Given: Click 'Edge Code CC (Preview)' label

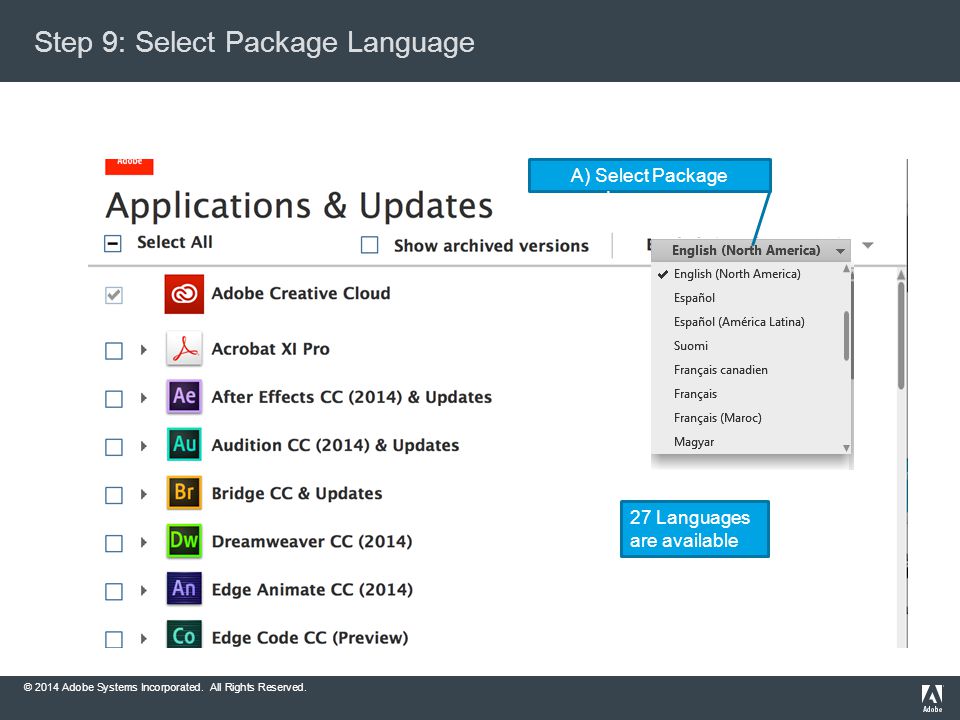Looking at the screenshot, I should [310, 638].
